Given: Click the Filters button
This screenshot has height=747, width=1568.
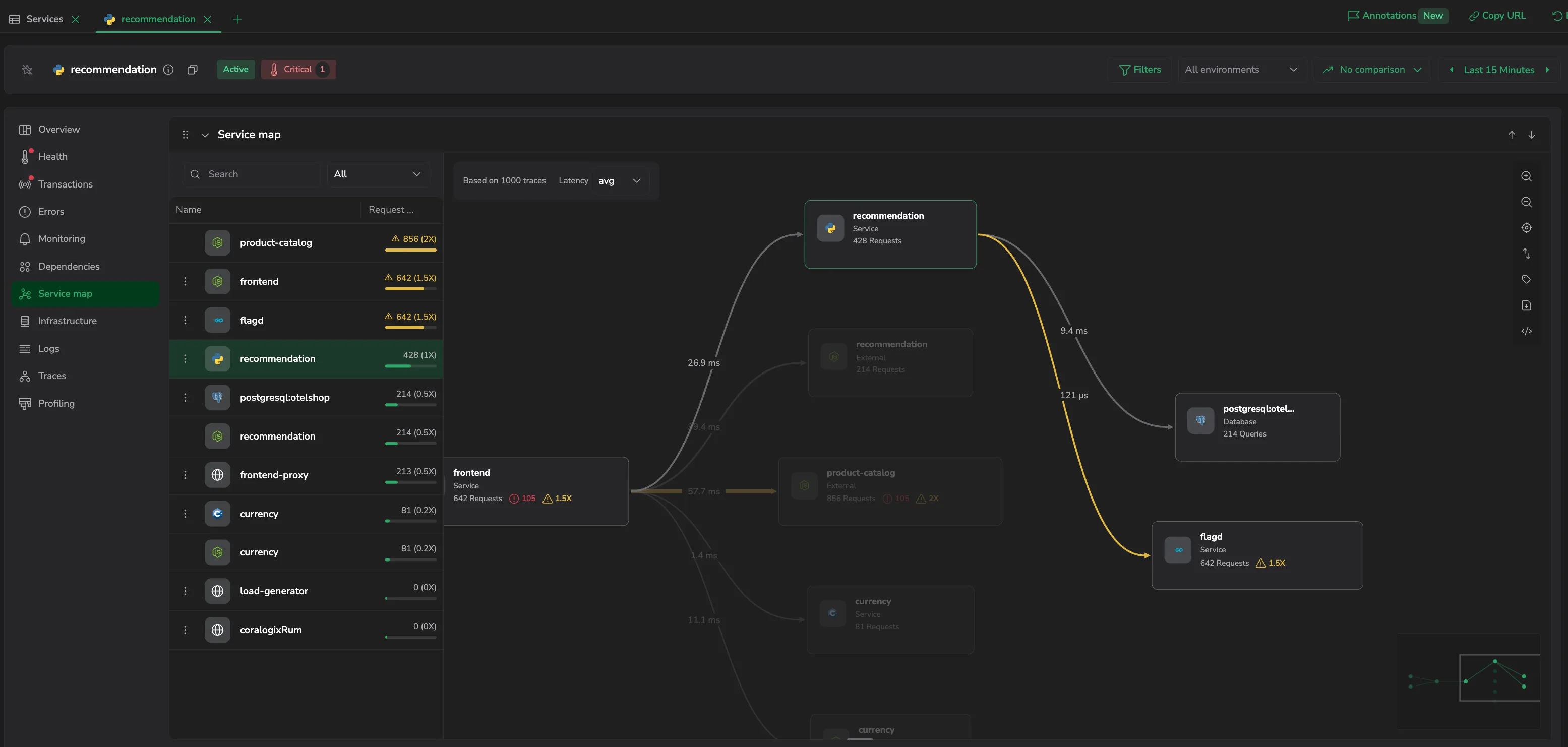Looking at the screenshot, I should point(1139,70).
